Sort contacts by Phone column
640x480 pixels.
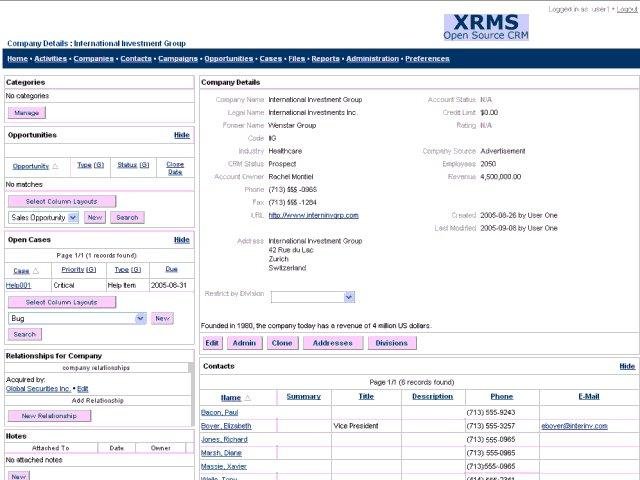point(502,397)
